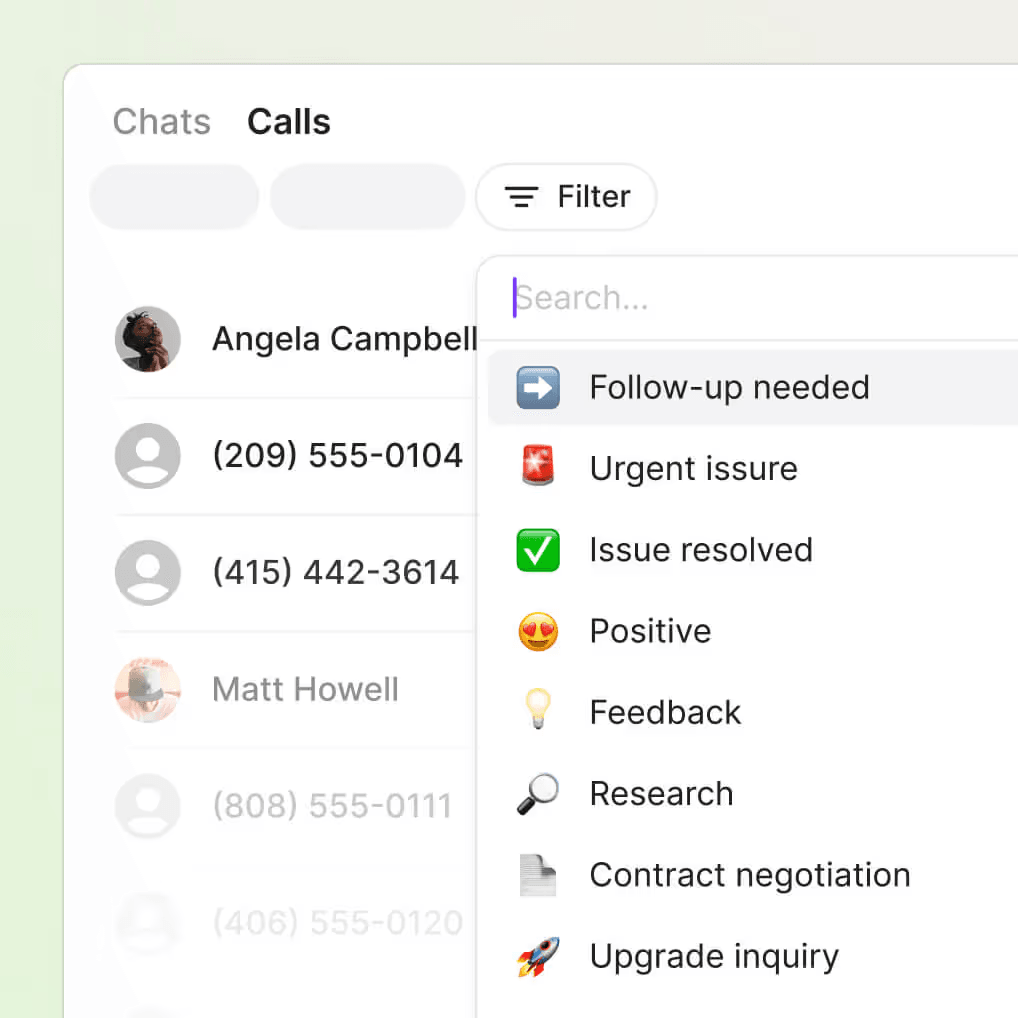Click the red siren emoji icon
The height and width of the screenshot is (1018, 1018).
[x=538, y=468]
